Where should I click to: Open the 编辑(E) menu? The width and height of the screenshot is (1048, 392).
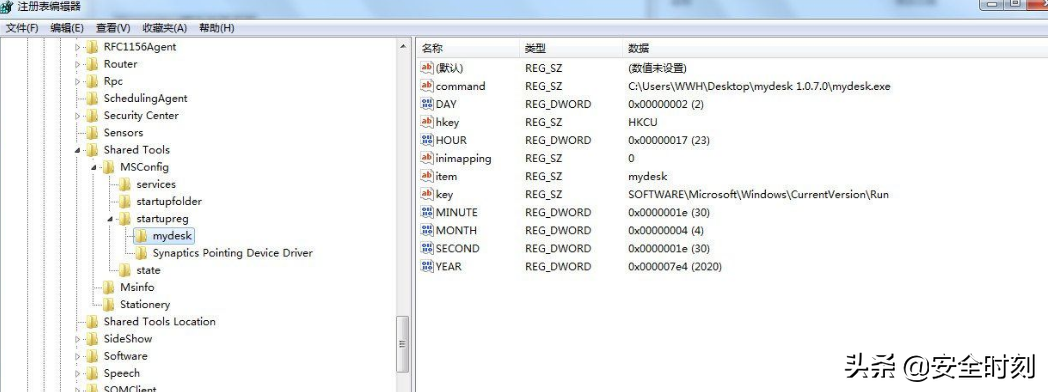[67, 28]
